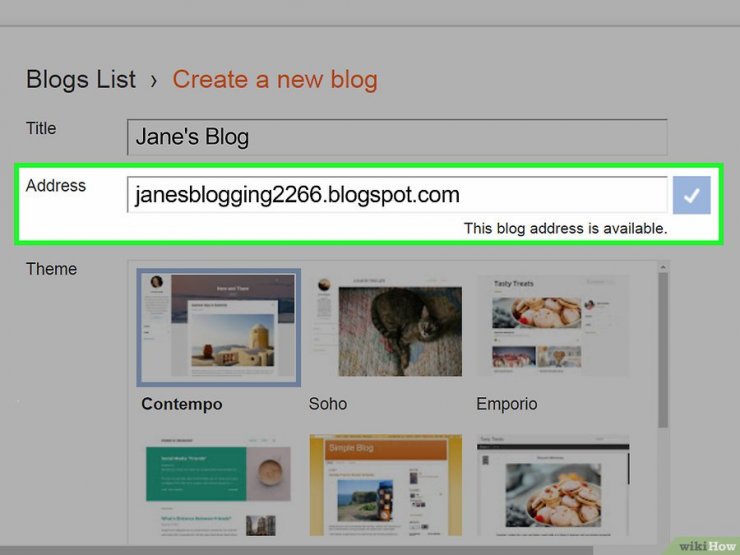Click the theme list scrollbar thumb
Screen dimensions: 740x555
663,350
